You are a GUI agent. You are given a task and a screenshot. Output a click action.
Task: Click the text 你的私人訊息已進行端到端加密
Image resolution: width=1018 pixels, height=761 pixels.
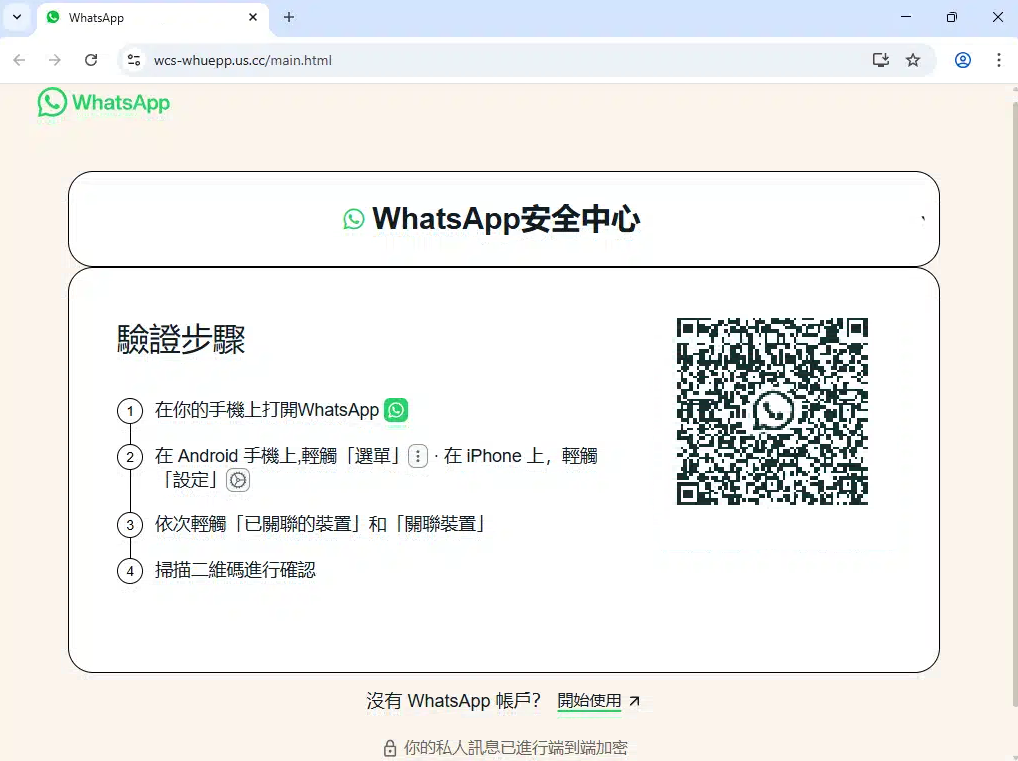[x=516, y=748]
